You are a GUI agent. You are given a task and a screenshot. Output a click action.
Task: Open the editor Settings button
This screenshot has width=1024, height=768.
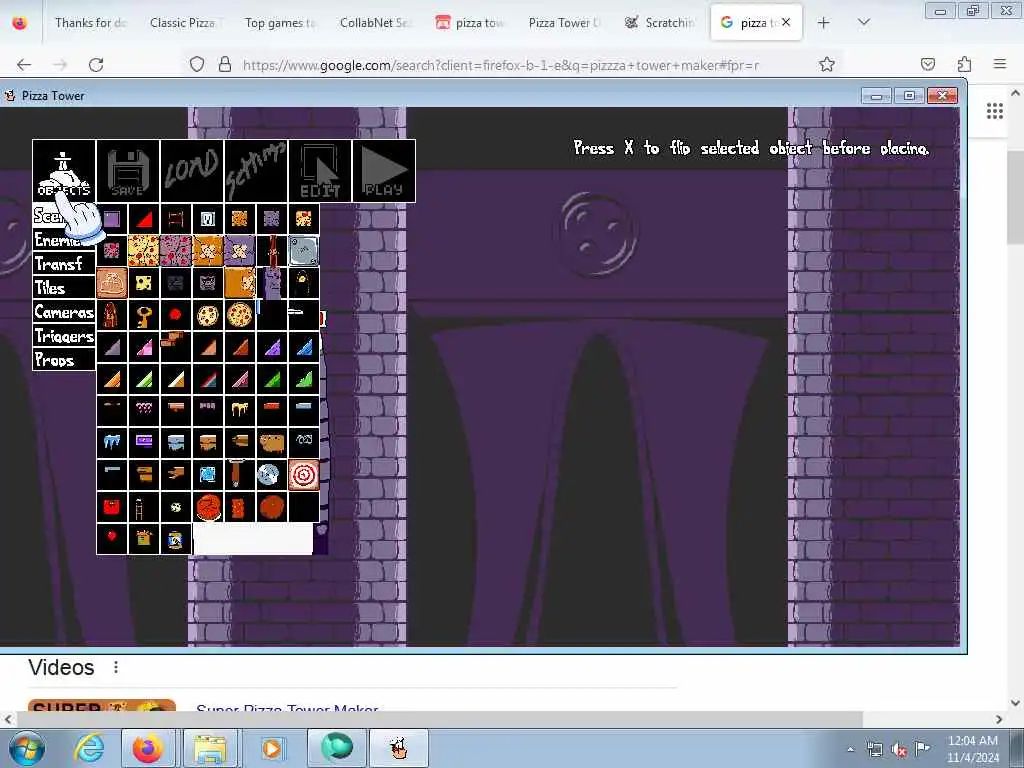click(256, 171)
